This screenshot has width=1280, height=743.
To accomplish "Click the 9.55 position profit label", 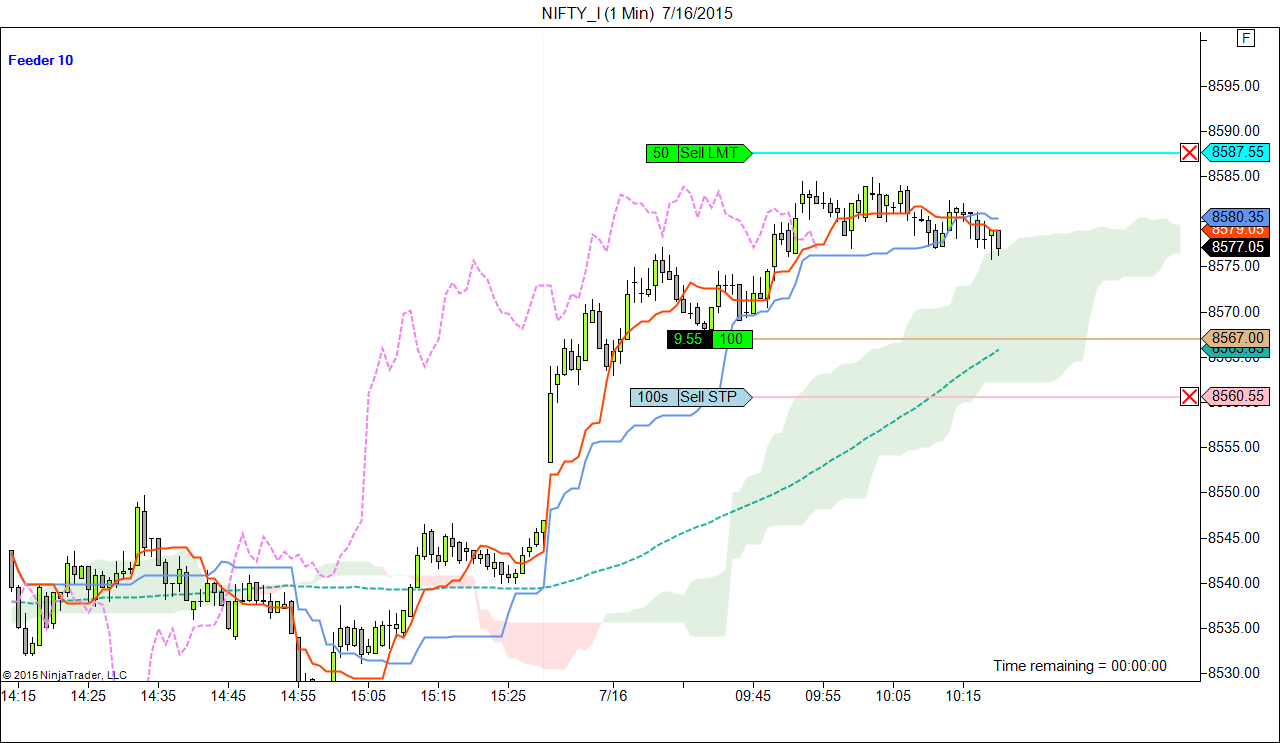I will pyautogui.click(x=690, y=339).
